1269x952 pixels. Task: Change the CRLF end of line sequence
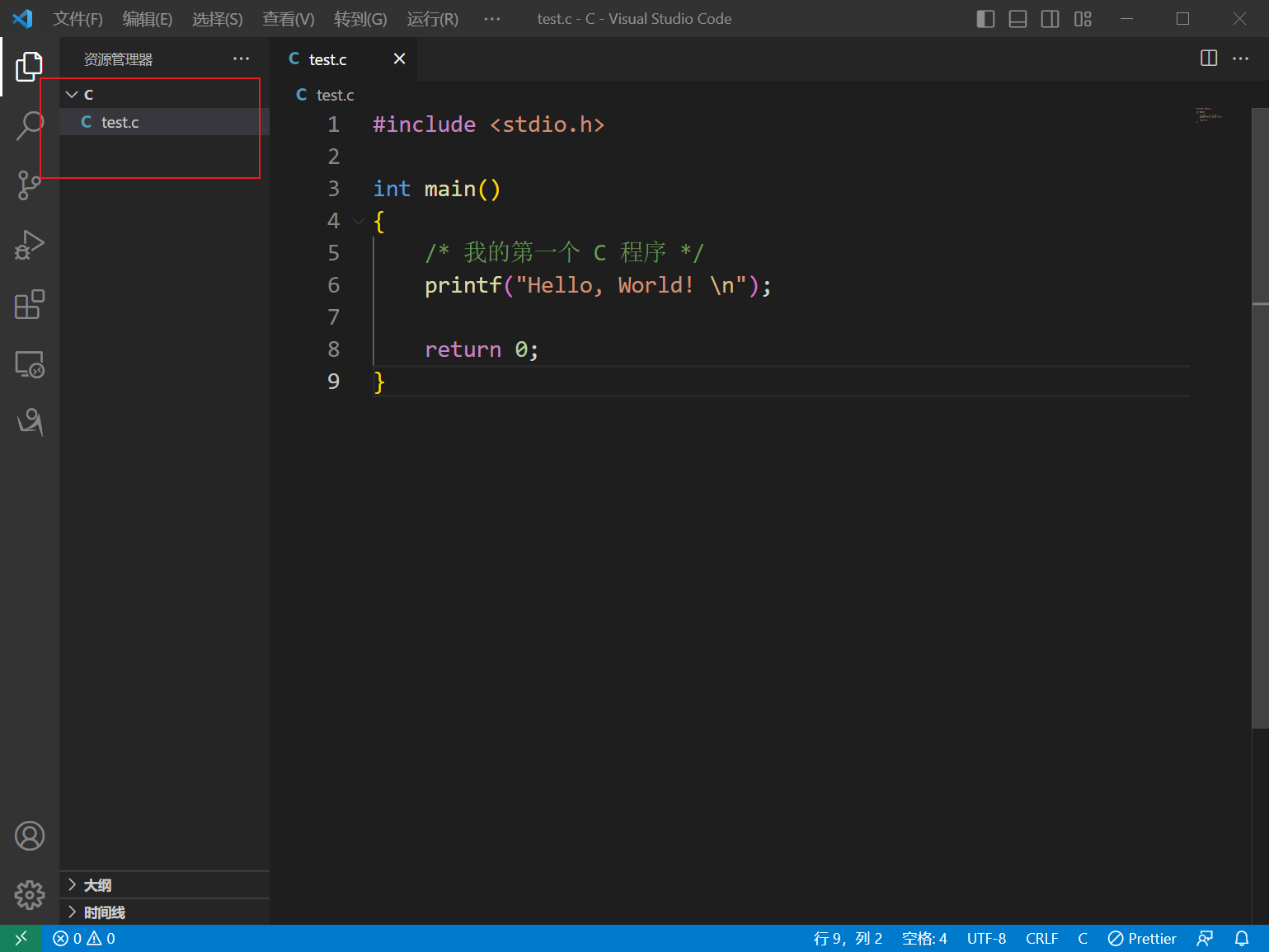(1041, 938)
